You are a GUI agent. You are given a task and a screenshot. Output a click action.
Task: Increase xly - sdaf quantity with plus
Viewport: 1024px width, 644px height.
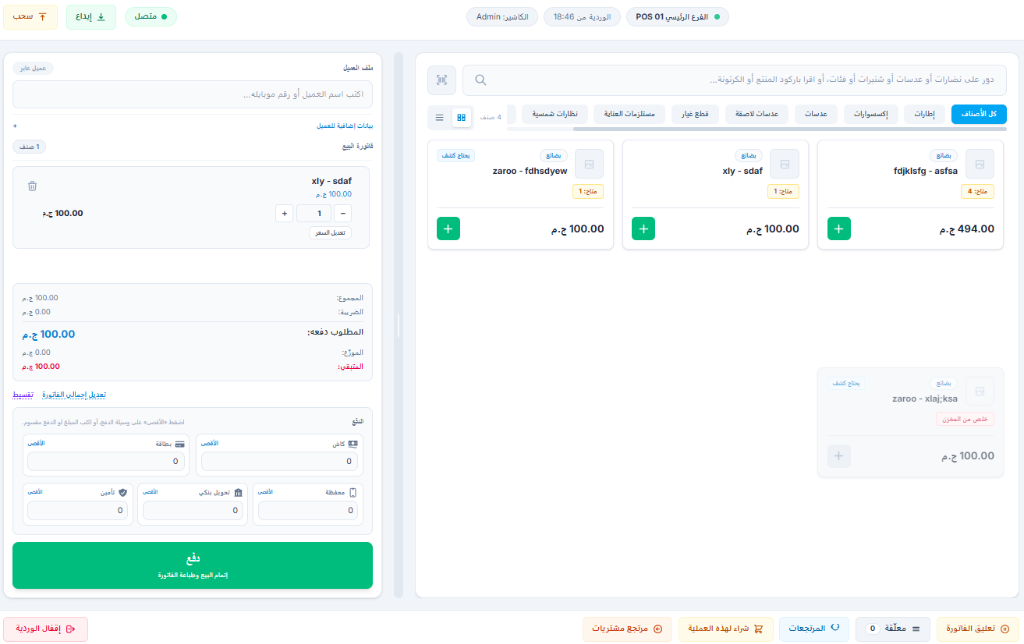click(284, 213)
